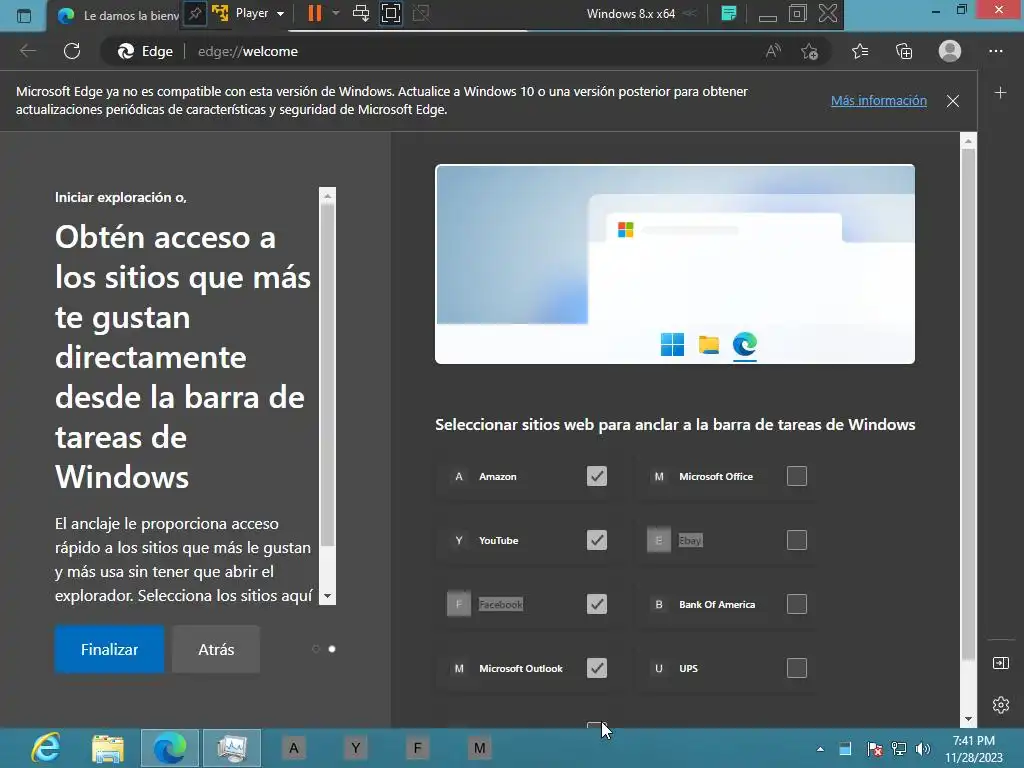Open the volume tray icon

pos(922,749)
